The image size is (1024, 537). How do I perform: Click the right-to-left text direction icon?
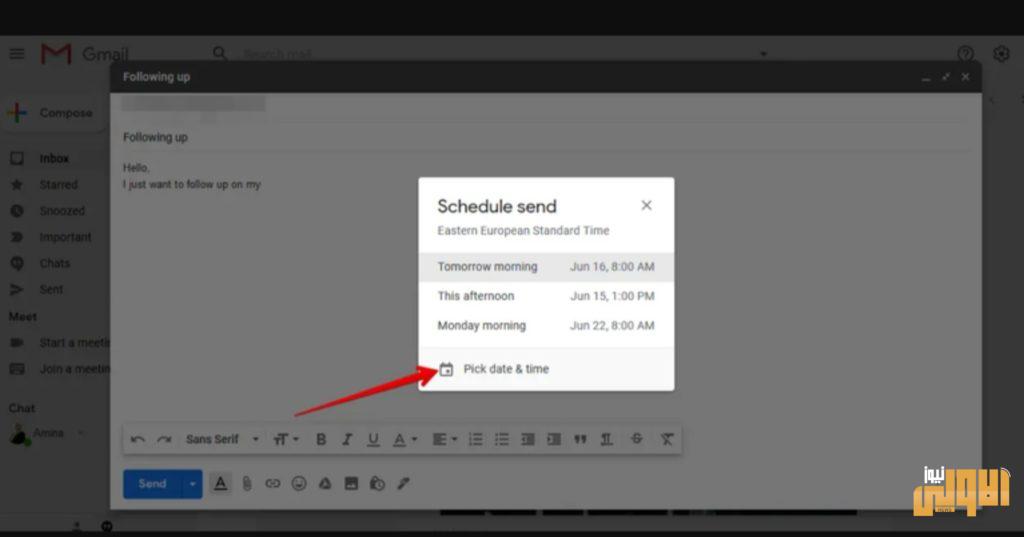[607, 440]
